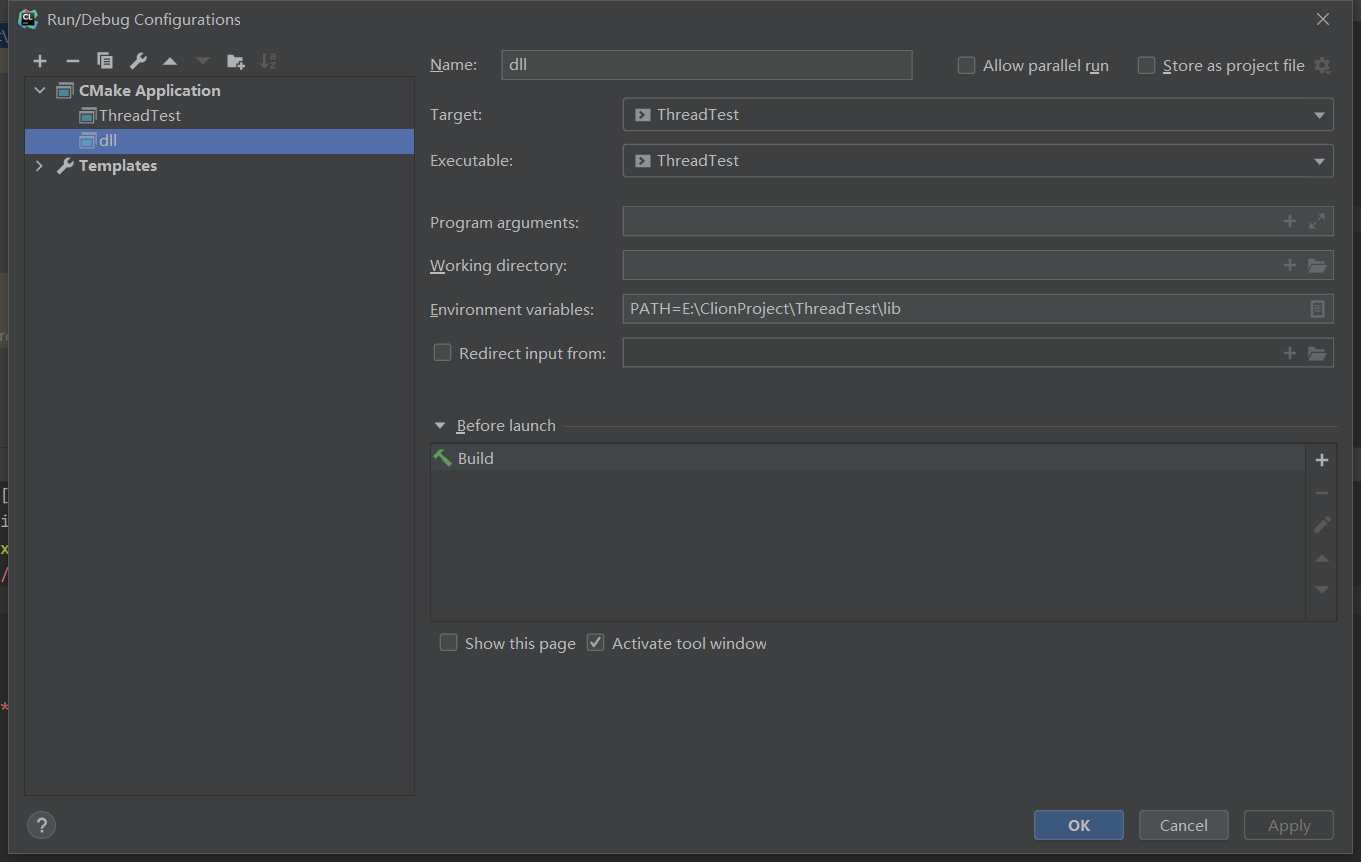Add a Before launch task
Image resolution: width=1361 pixels, height=862 pixels.
tap(1321, 460)
